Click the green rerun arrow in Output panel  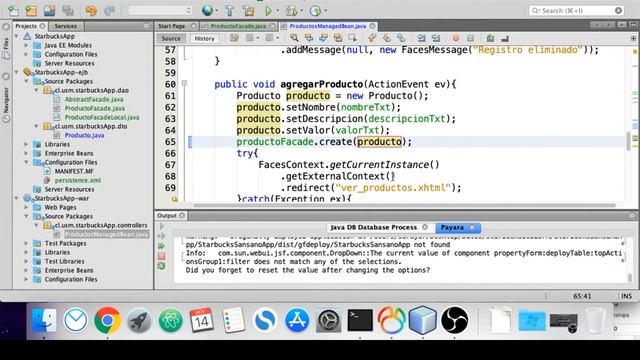pos(162,246)
